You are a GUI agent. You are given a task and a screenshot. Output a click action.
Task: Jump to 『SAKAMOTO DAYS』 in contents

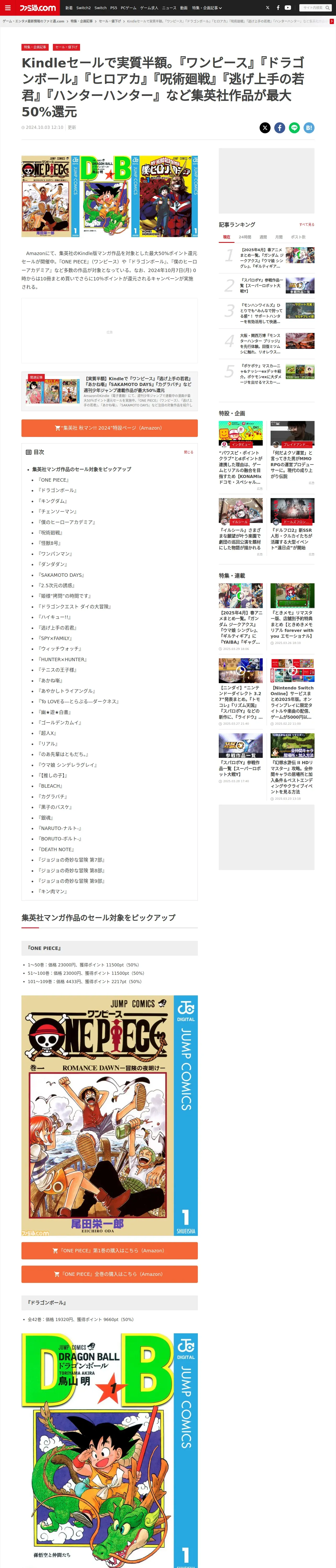(61, 575)
